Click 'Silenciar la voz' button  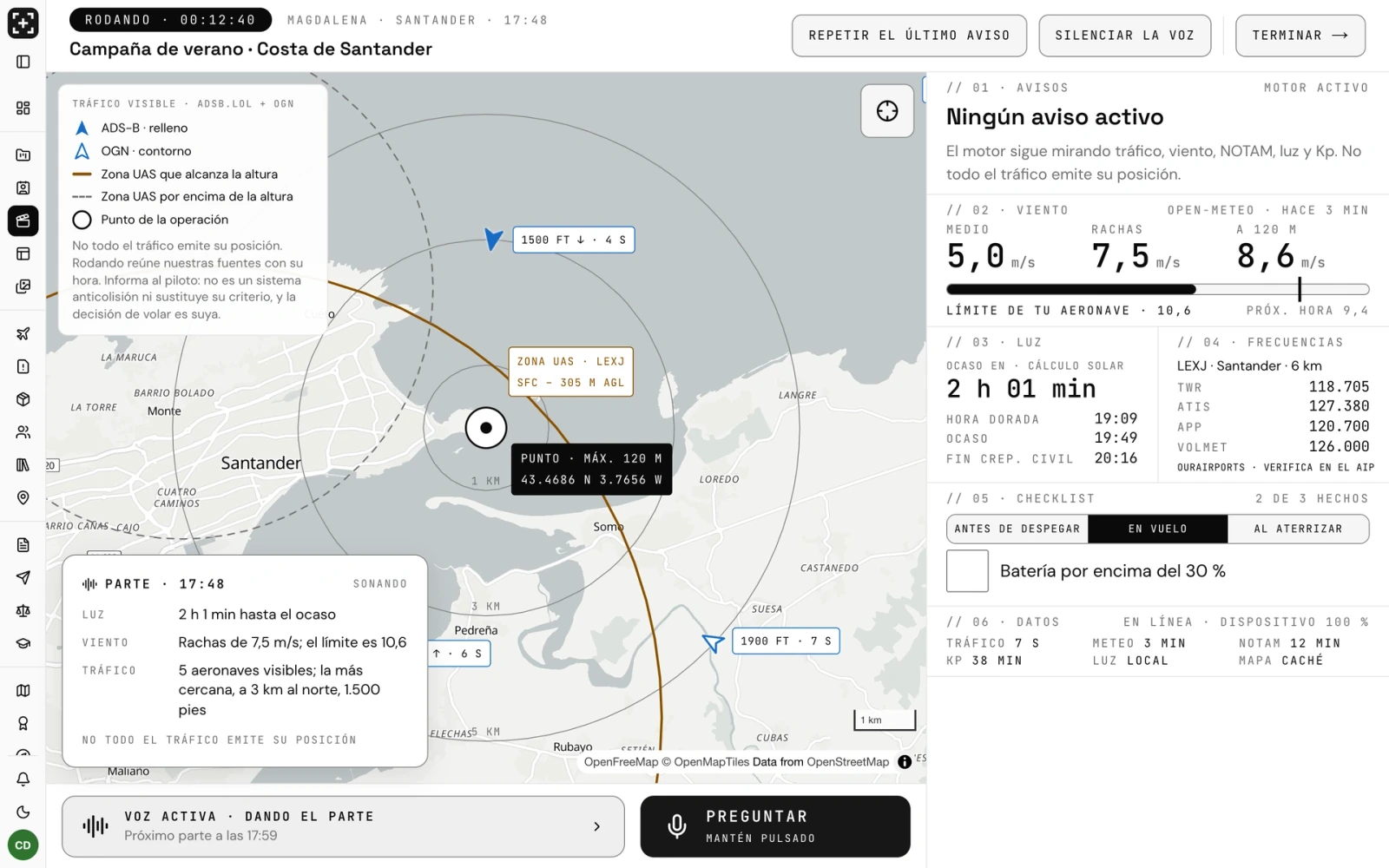coord(1125,36)
